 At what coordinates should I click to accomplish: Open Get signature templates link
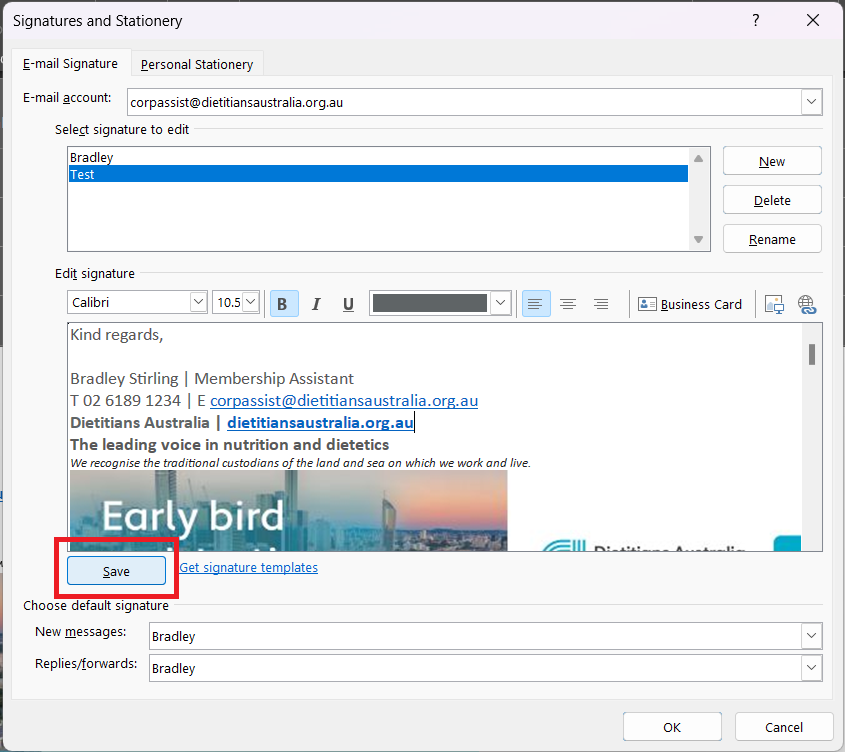[x=249, y=567]
